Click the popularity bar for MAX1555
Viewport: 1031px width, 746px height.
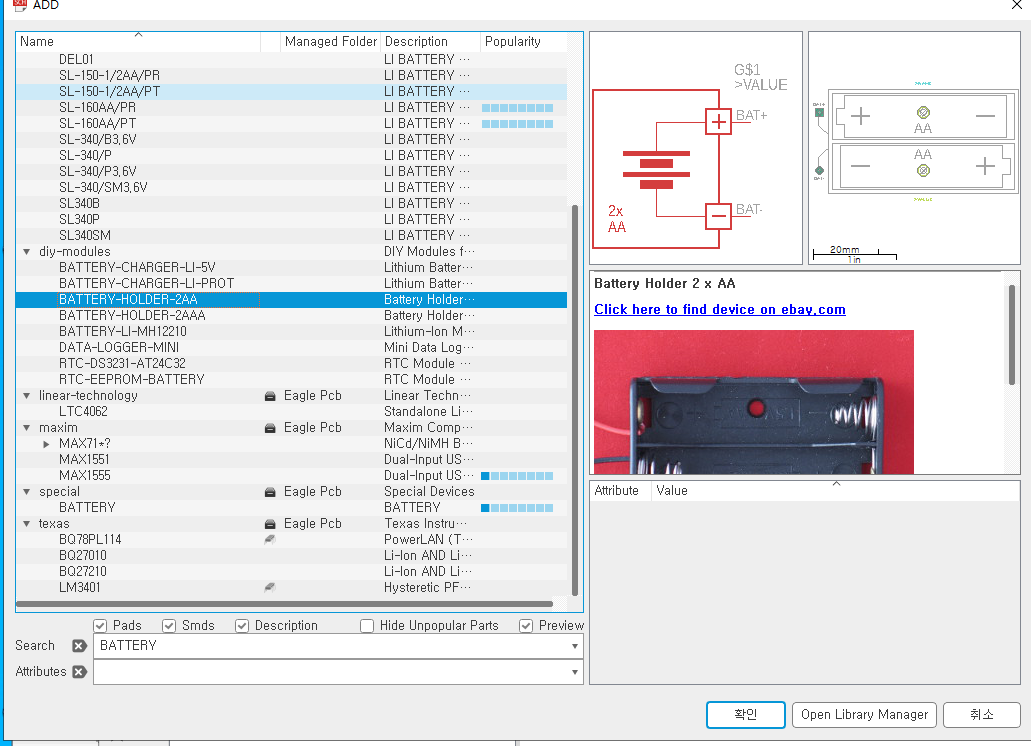(x=517, y=476)
